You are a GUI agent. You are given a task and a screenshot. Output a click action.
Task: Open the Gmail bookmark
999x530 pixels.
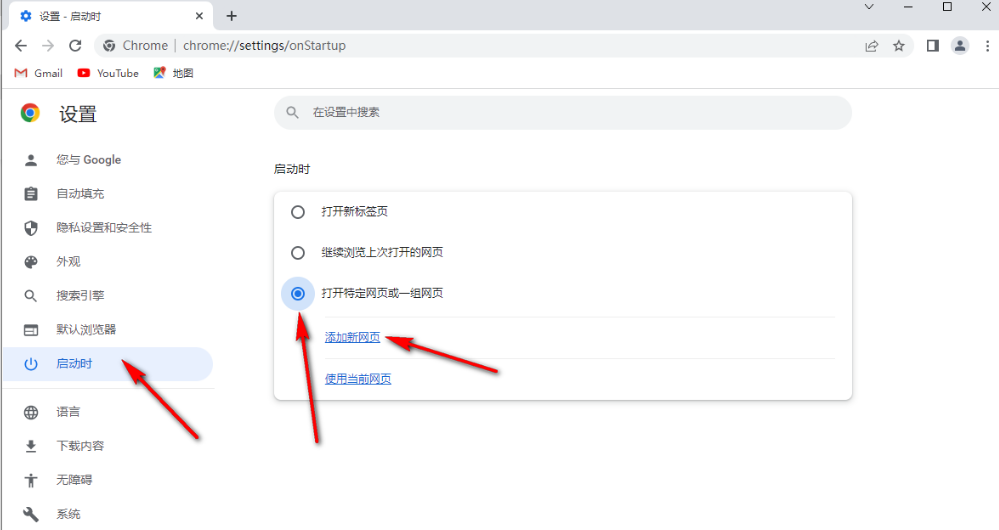(39, 73)
